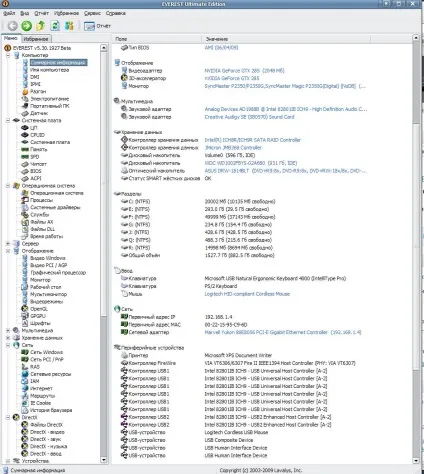This screenshot has width=424, height=474.
Task: Open Marvell Yukon Gigabit Ethernet Controller link
Action: (x=283, y=332)
